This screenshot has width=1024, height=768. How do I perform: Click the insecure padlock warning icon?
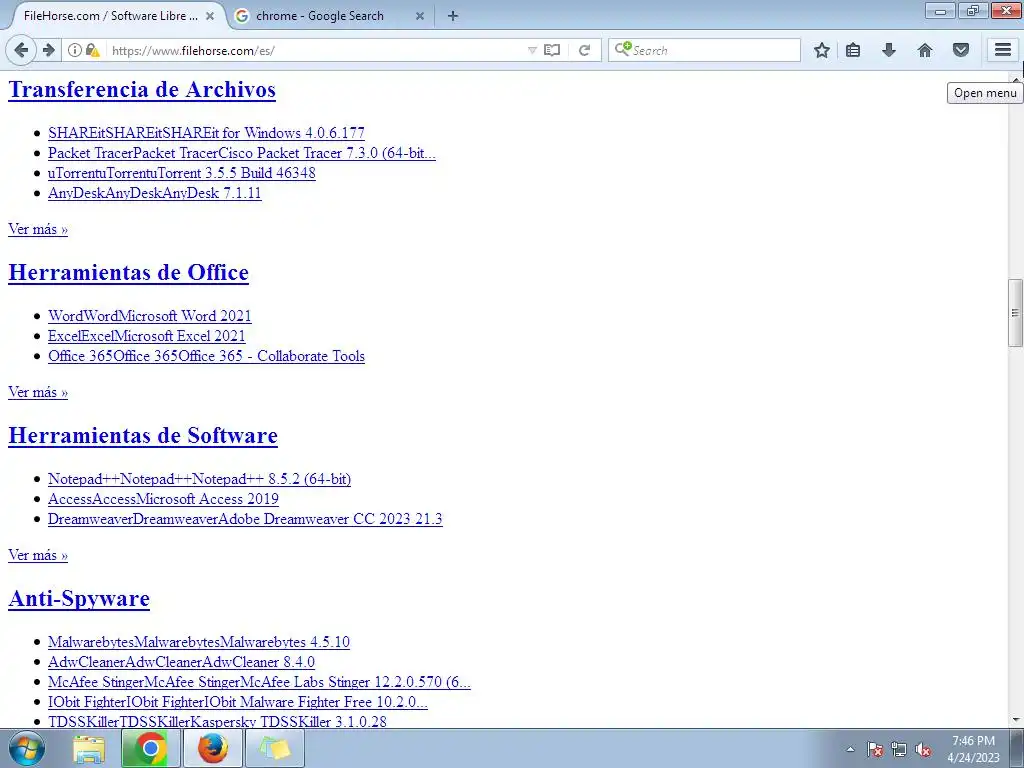[93, 50]
